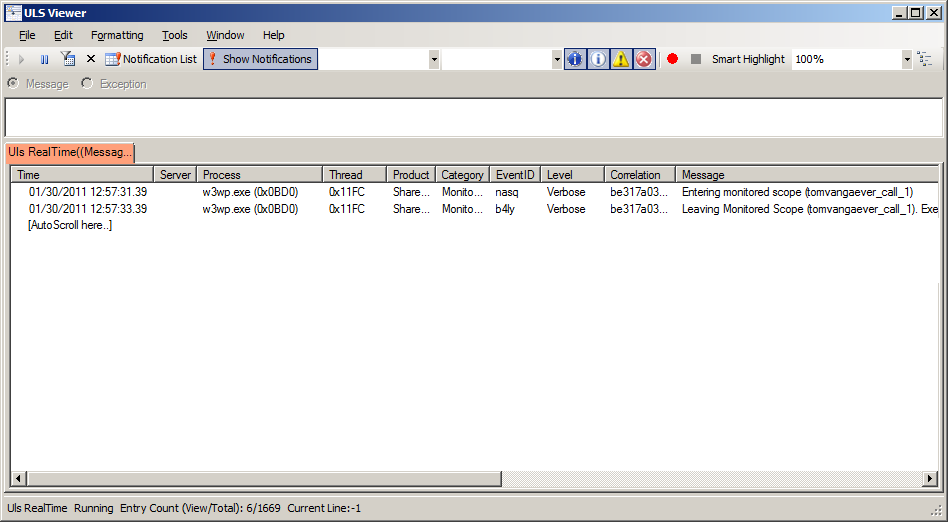Open the Formatting menu
The image size is (948, 522).
[117, 35]
